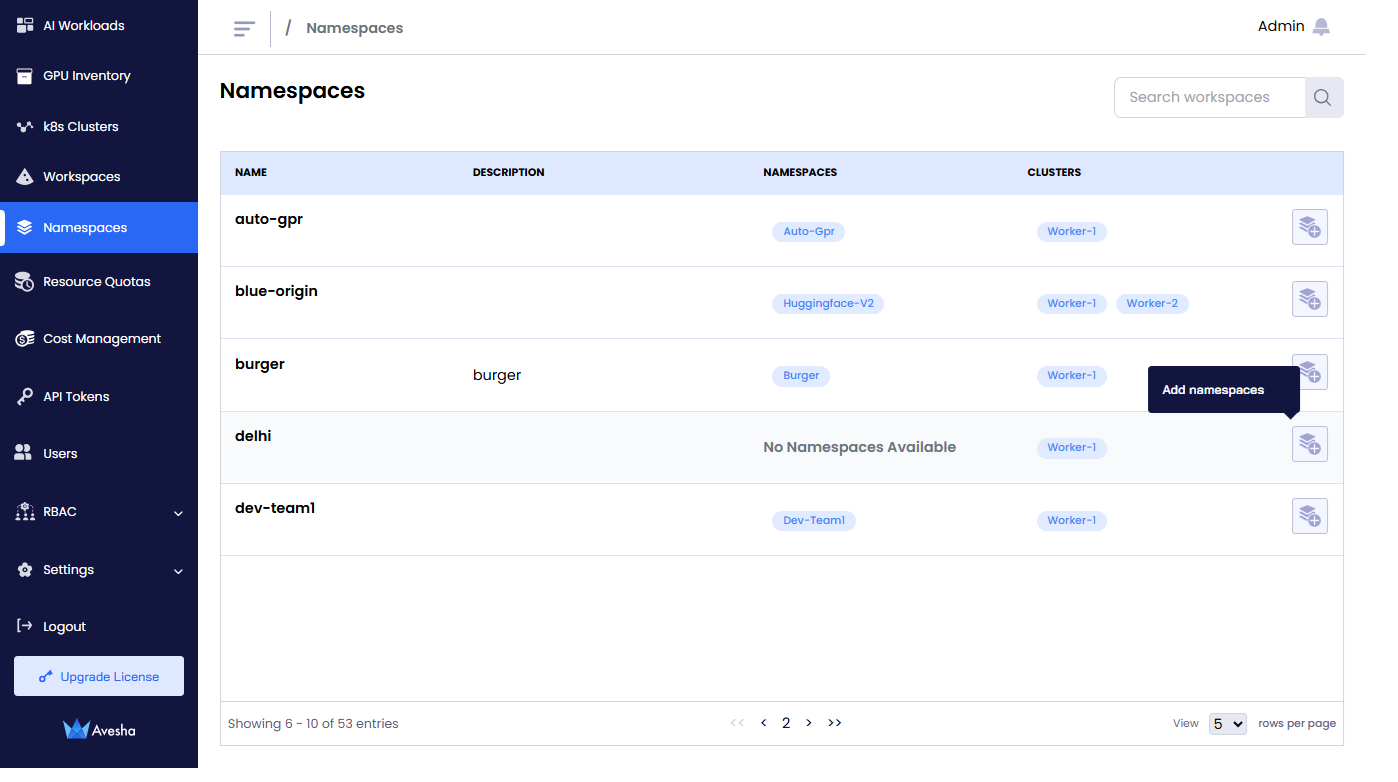Go to first page of results
The width and height of the screenshot is (1398, 782).
(x=737, y=723)
